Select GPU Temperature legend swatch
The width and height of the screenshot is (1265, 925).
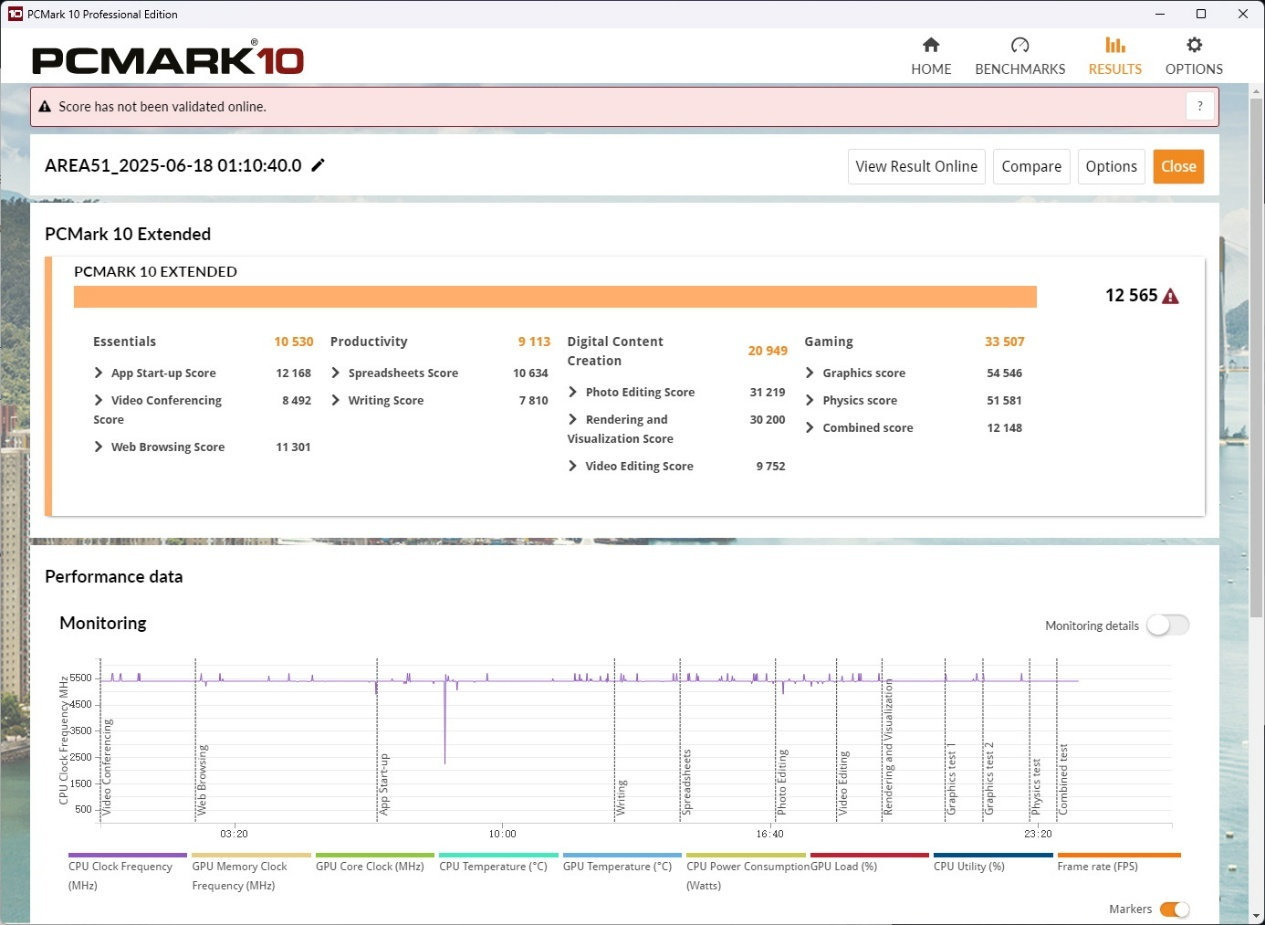pyautogui.click(x=622, y=855)
